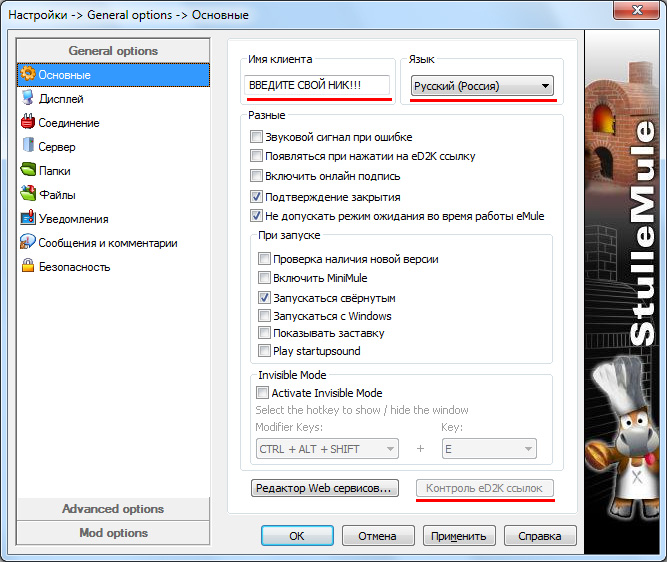Click the Имя клиента nickname field
This screenshot has height=562, width=667.
316,87
